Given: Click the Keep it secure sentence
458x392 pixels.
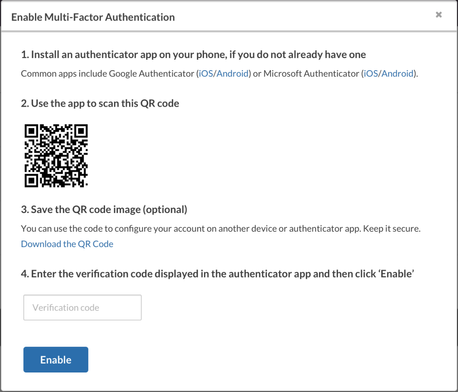Looking at the screenshot, I should [x=392, y=229].
